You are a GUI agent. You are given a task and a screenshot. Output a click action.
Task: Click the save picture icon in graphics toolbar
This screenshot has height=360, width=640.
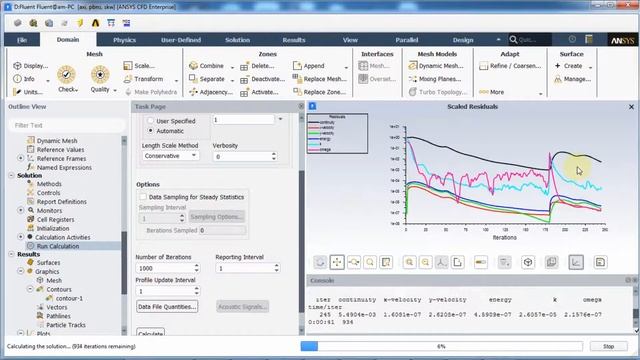pos(600,262)
